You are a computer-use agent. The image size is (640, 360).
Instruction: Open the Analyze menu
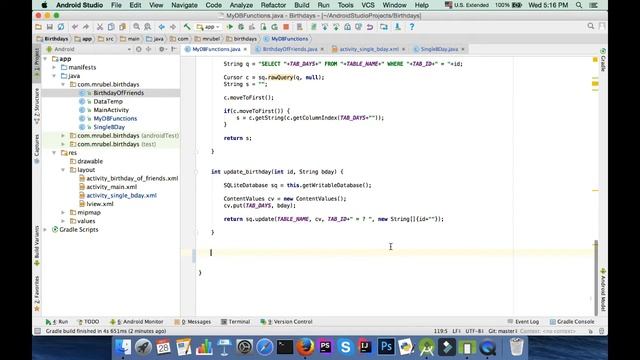(241, 5)
